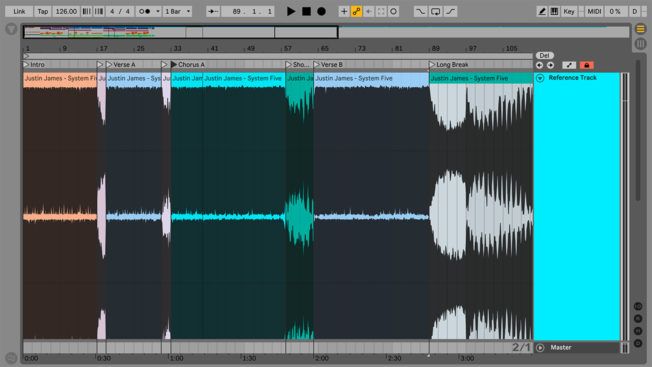The height and width of the screenshot is (367, 652).
Task: Toggle the Follow playback button
Action: click(x=213, y=11)
